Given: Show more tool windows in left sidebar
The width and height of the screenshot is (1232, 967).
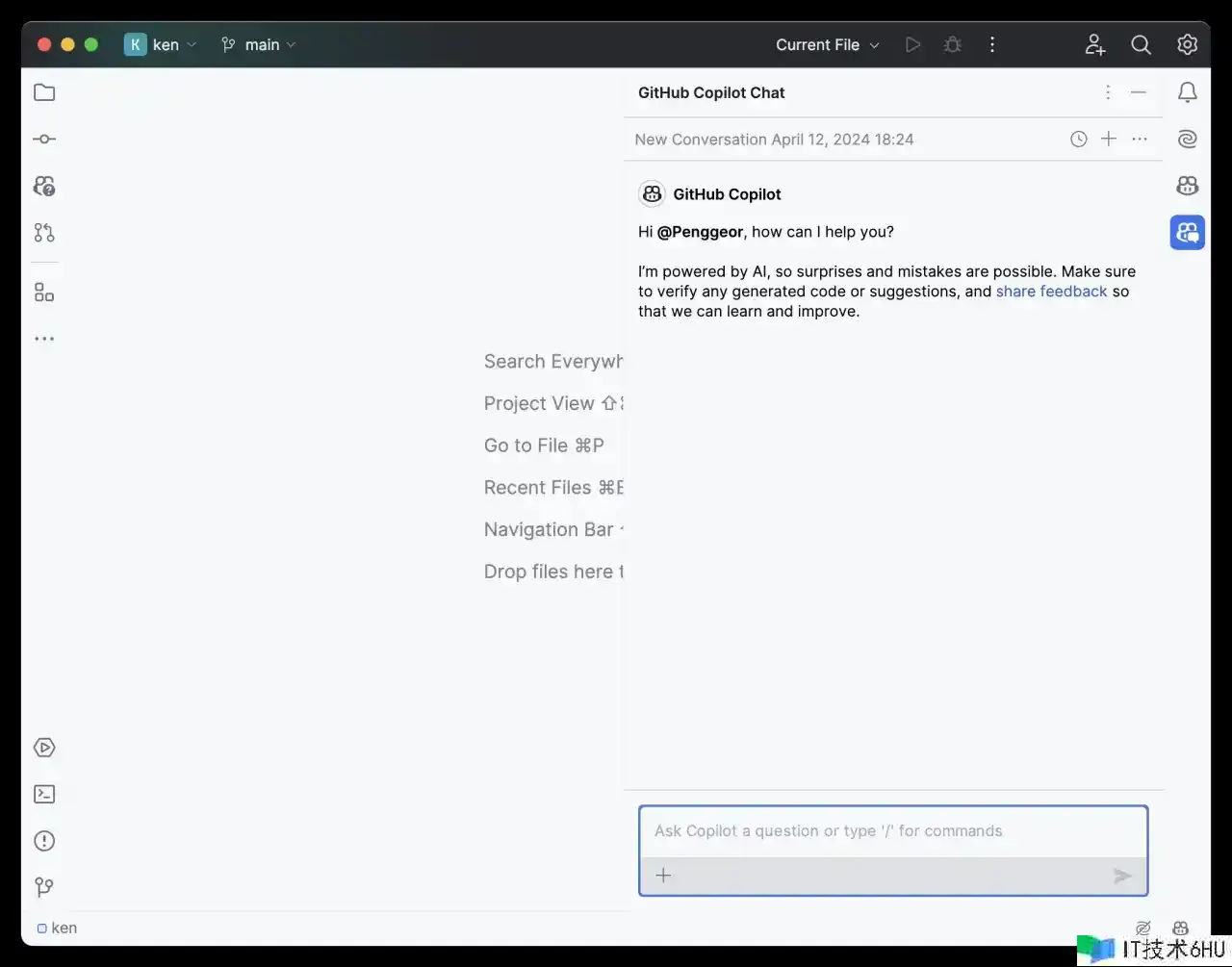Looking at the screenshot, I should (x=44, y=339).
